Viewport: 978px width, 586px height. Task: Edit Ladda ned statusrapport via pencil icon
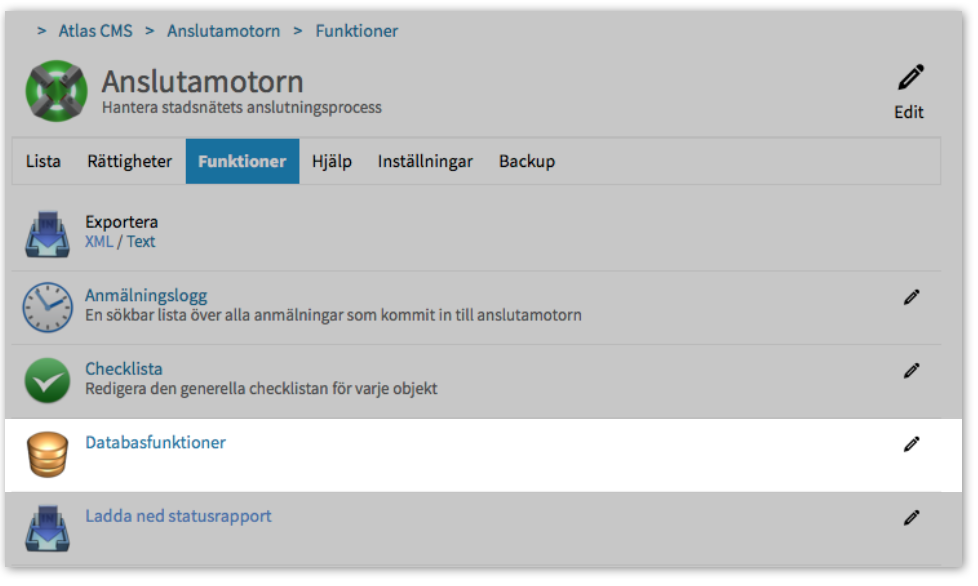(911, 518)
